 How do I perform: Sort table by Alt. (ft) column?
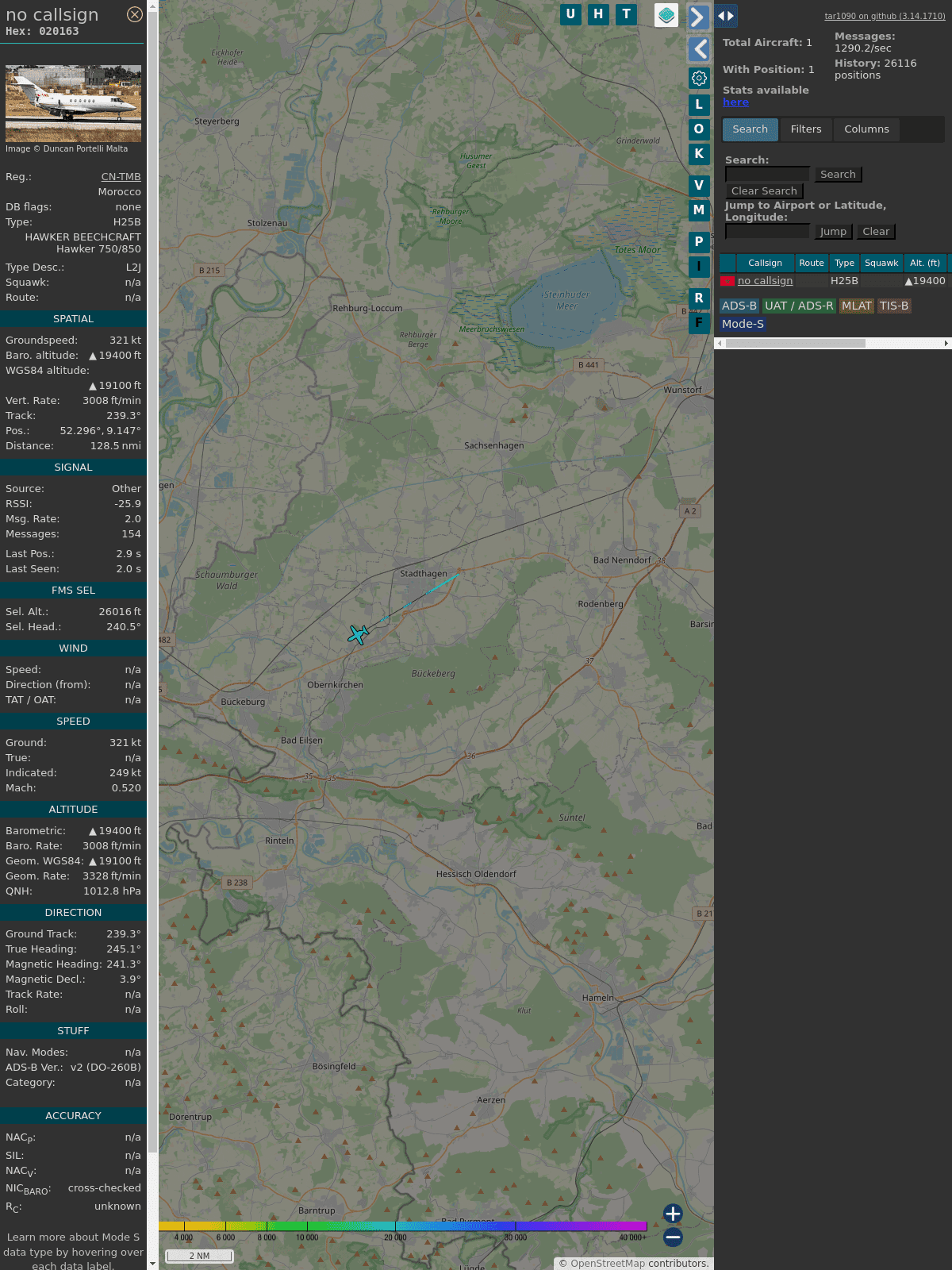925,263
